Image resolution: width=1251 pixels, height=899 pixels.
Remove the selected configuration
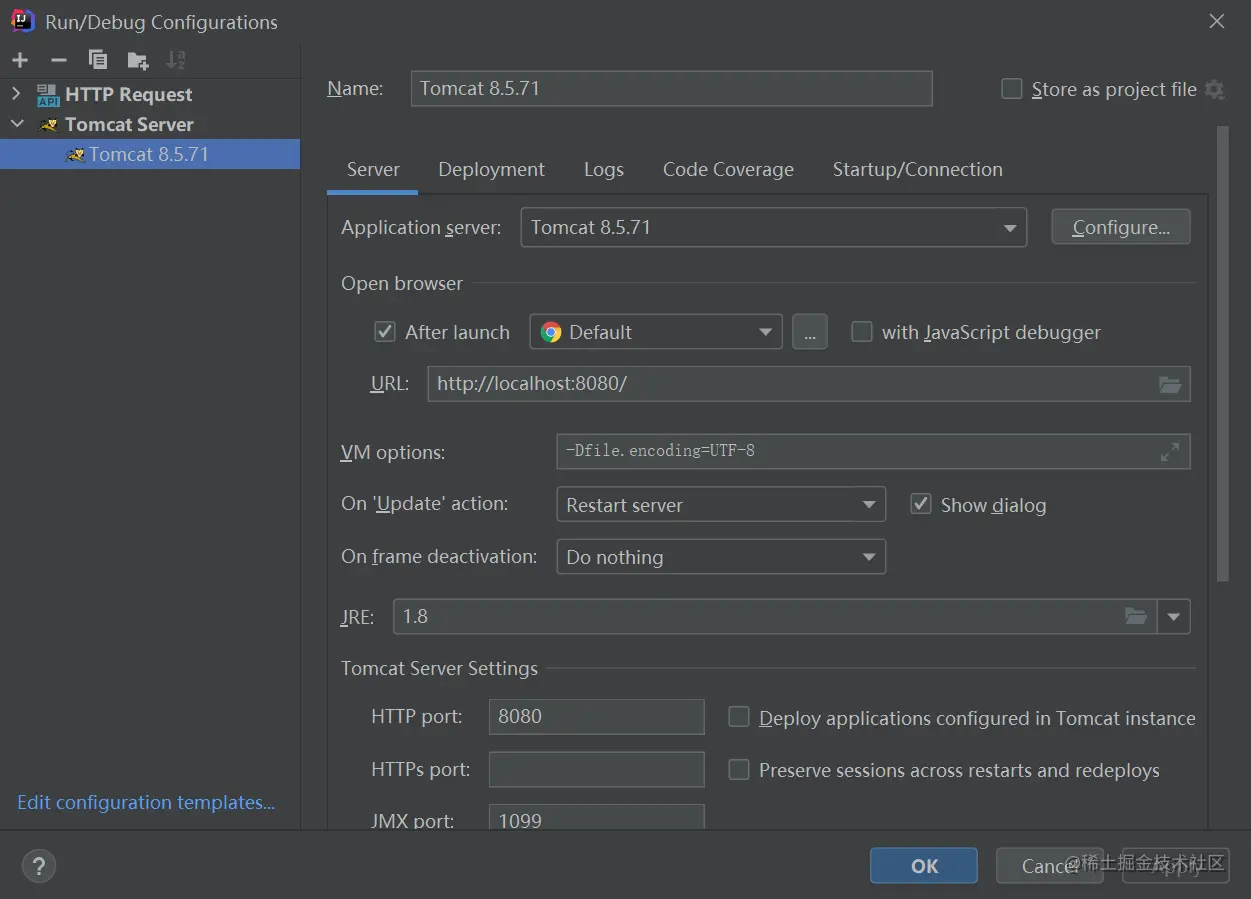pos(59,60)
